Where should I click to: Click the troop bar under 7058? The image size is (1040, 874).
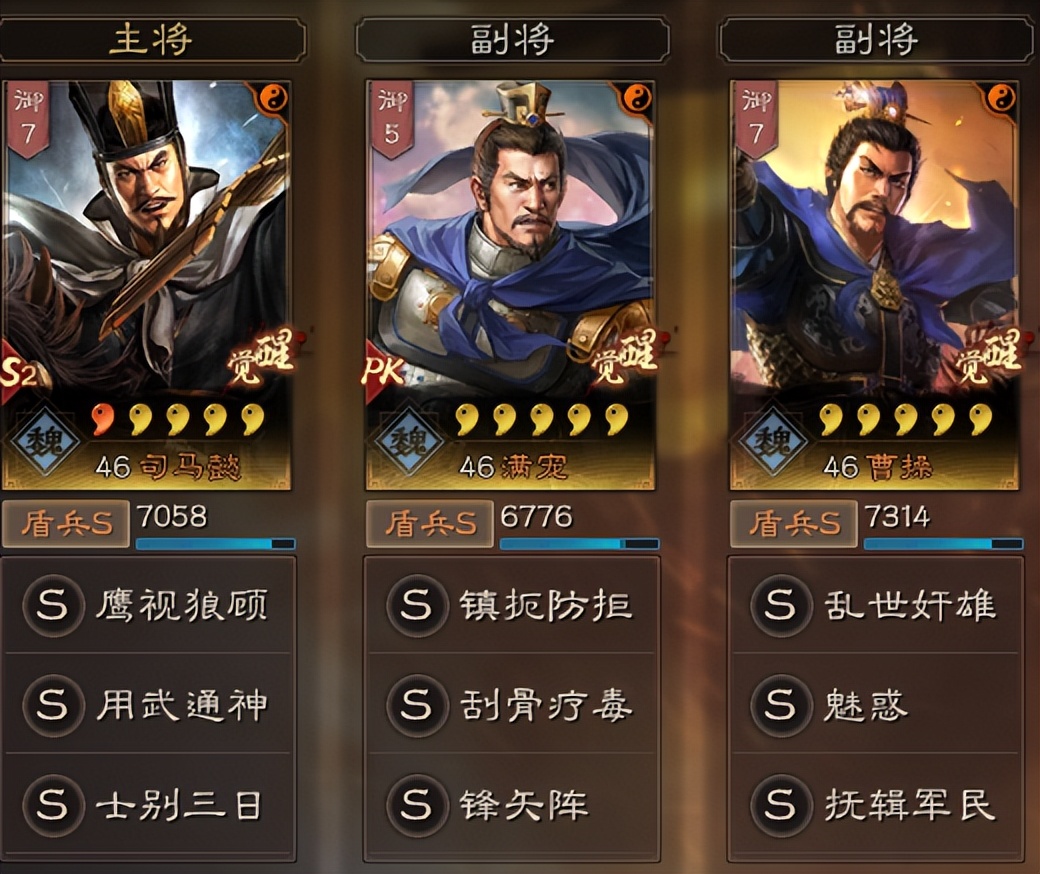pos(216,544)
